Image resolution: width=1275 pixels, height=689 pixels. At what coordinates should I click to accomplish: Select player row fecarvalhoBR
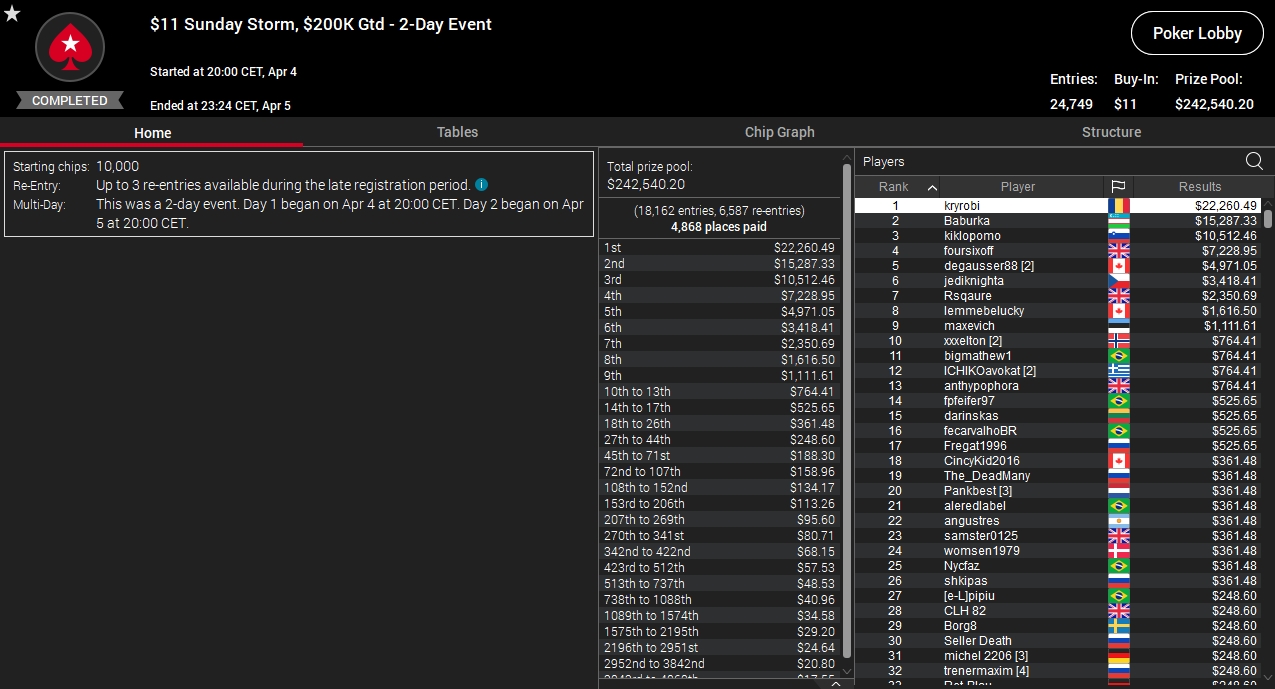click(x=1058, y=431)
